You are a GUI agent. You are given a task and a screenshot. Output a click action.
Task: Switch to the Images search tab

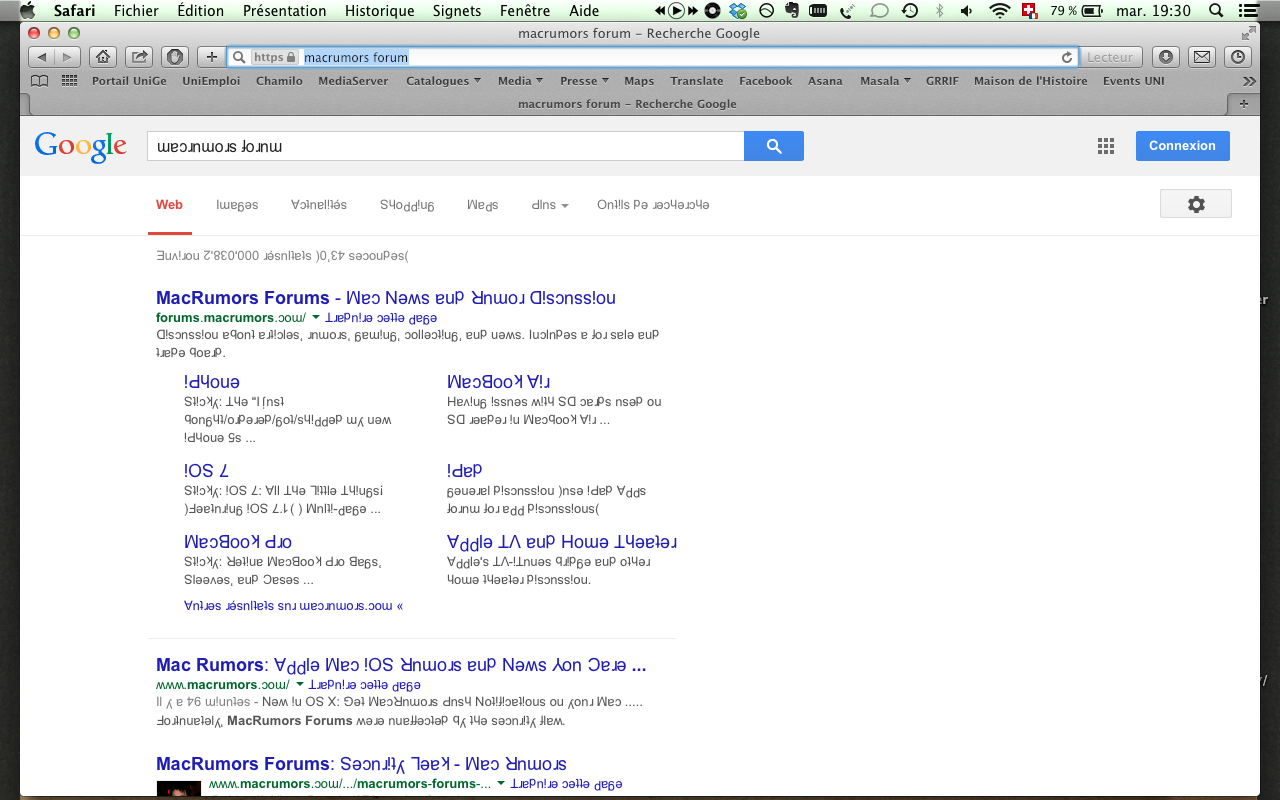point(237,205)
